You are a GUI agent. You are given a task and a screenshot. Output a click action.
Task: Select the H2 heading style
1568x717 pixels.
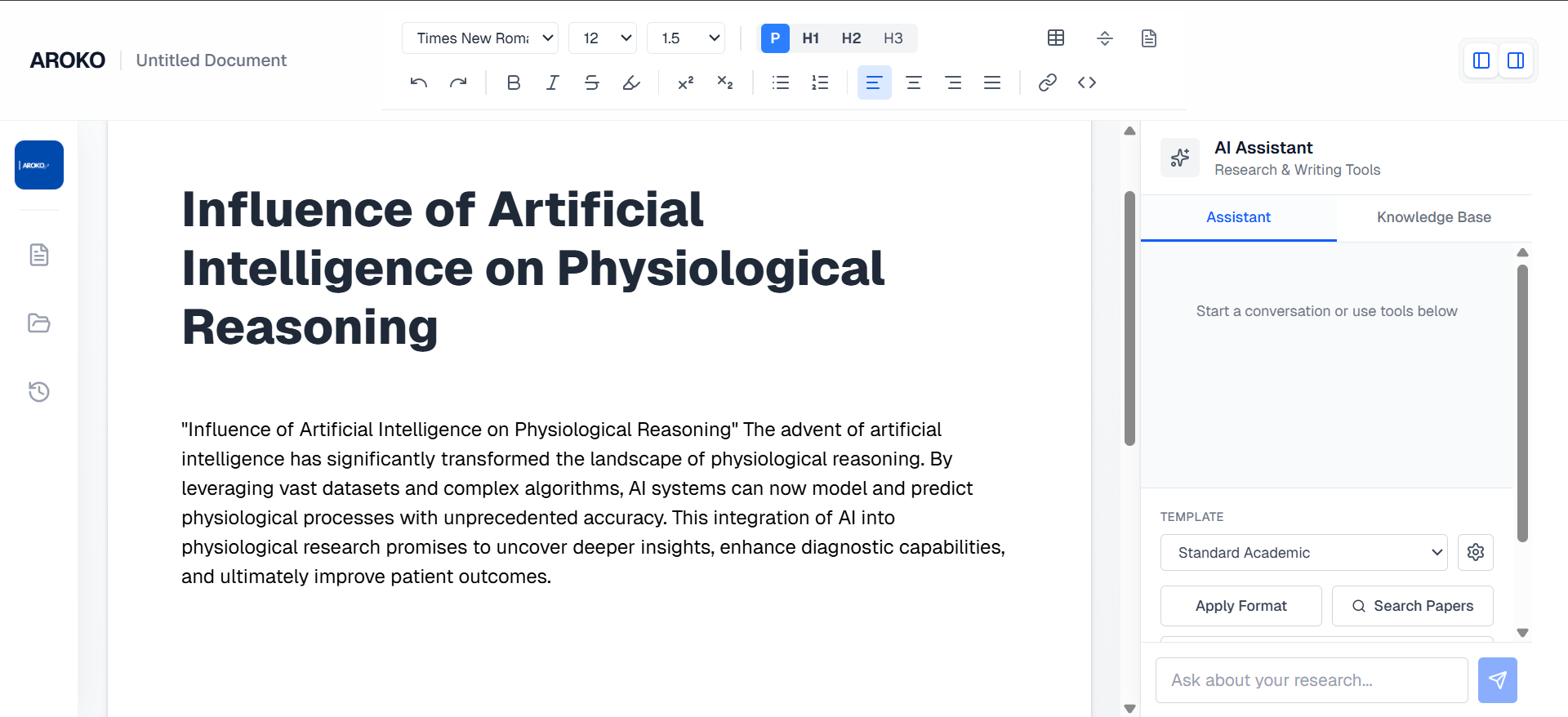[851, 38]
